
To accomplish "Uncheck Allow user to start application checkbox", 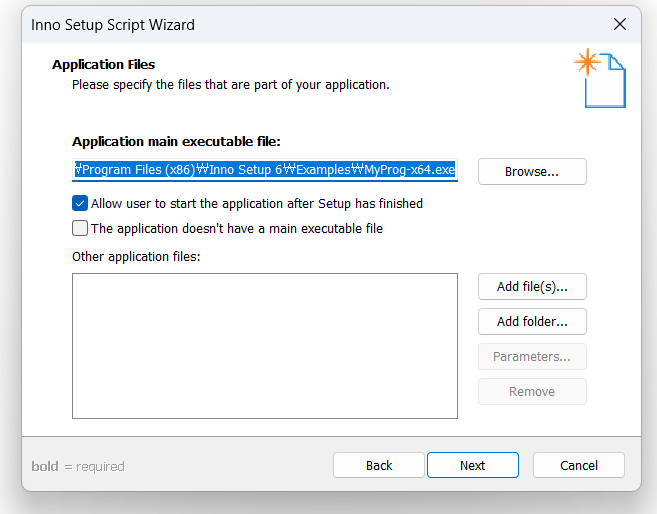I will 80,203.
